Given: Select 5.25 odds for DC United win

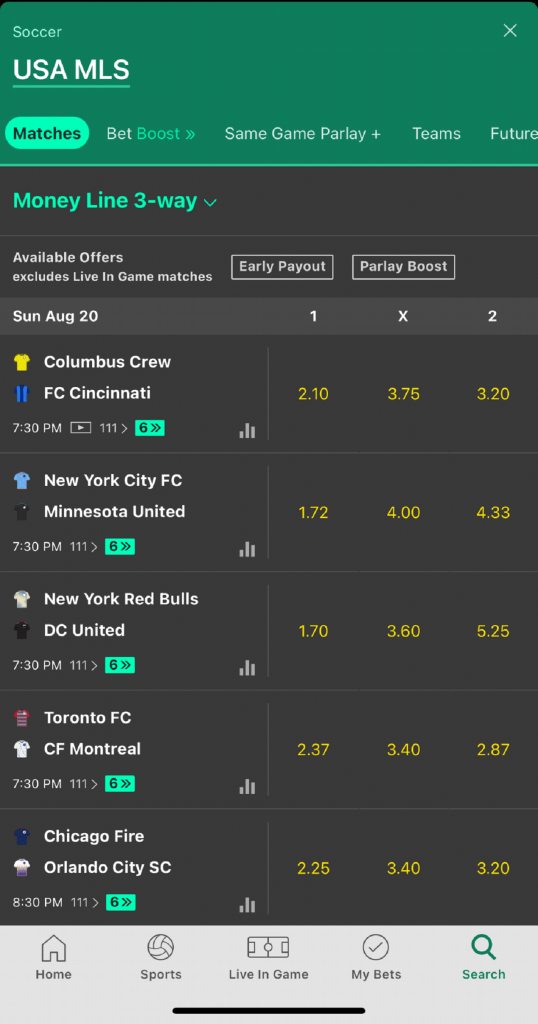Looking at the screenshot, I should tap(493, 632).
